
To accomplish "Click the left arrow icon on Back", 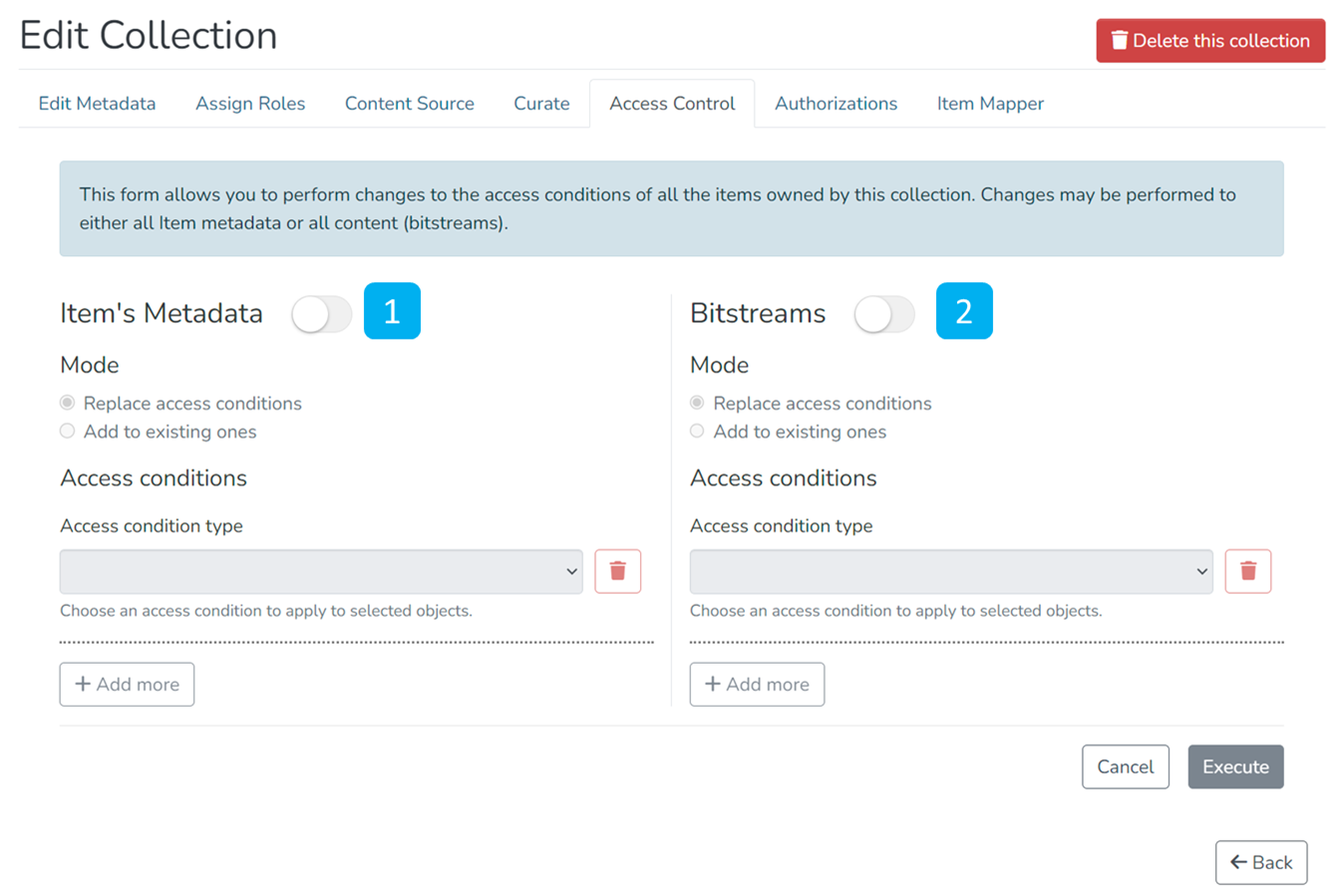I will (x=1238, y=862).
